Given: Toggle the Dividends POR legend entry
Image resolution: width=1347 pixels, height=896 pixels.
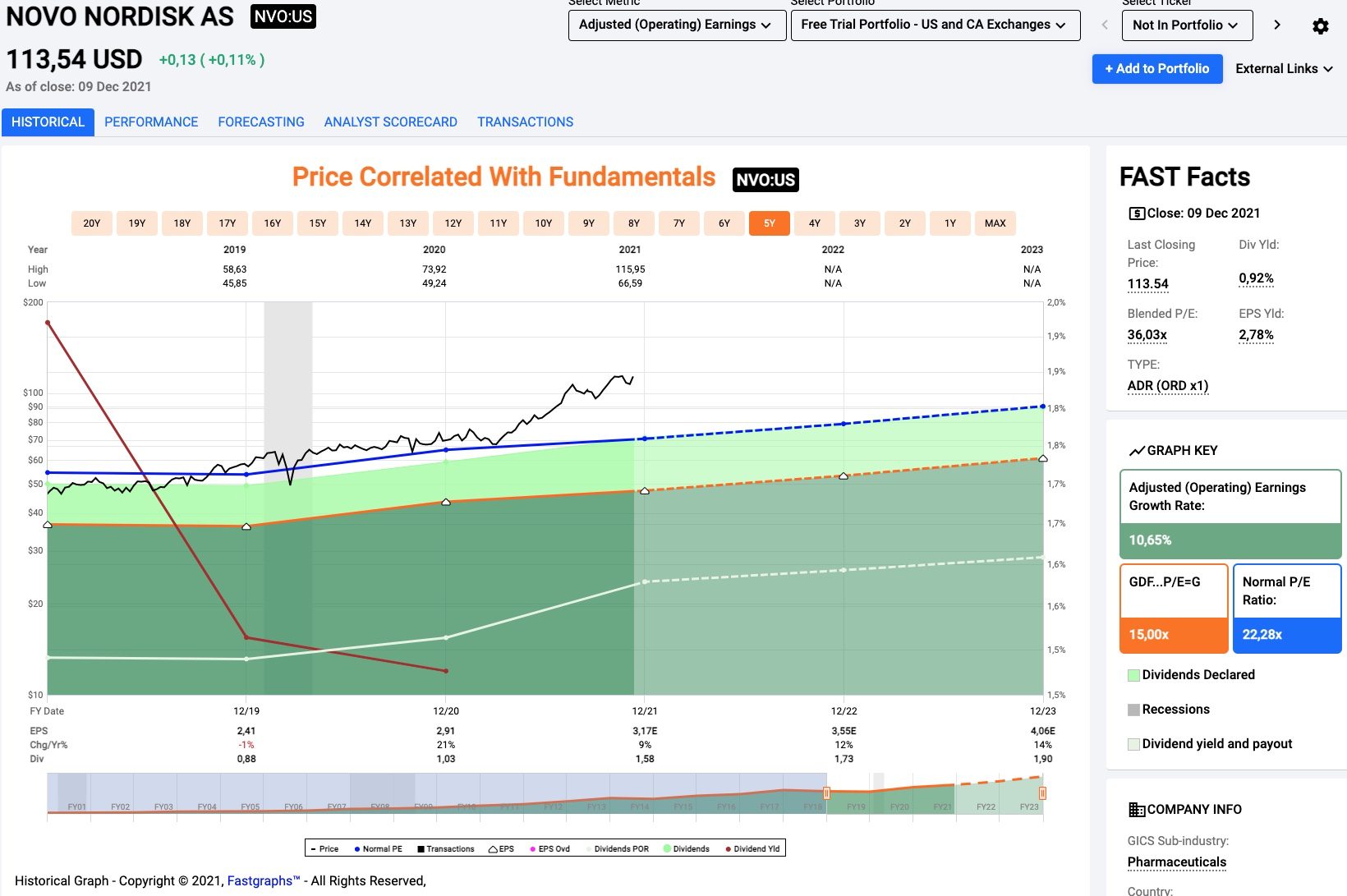Looking at the screenshot, I should point(617,848).
